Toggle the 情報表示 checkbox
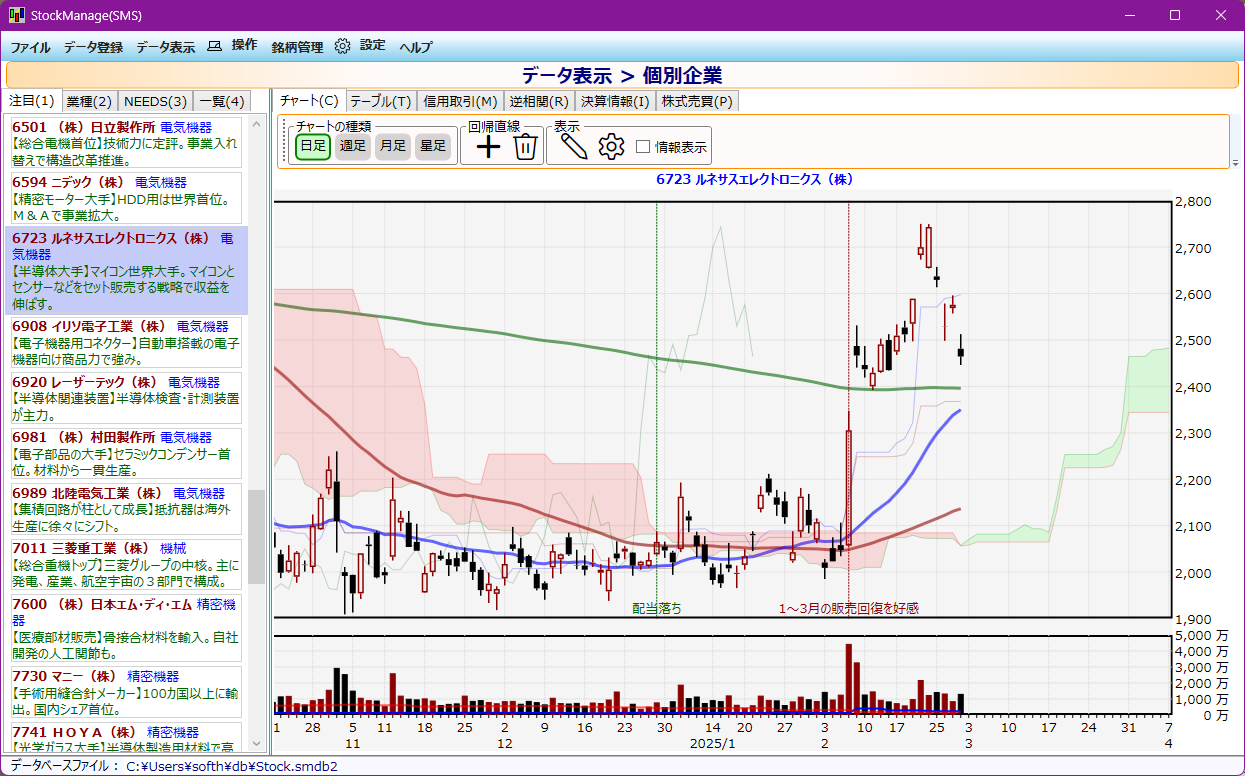The height and width of the screenshot is (776, 1245). [x=643, y=147]
